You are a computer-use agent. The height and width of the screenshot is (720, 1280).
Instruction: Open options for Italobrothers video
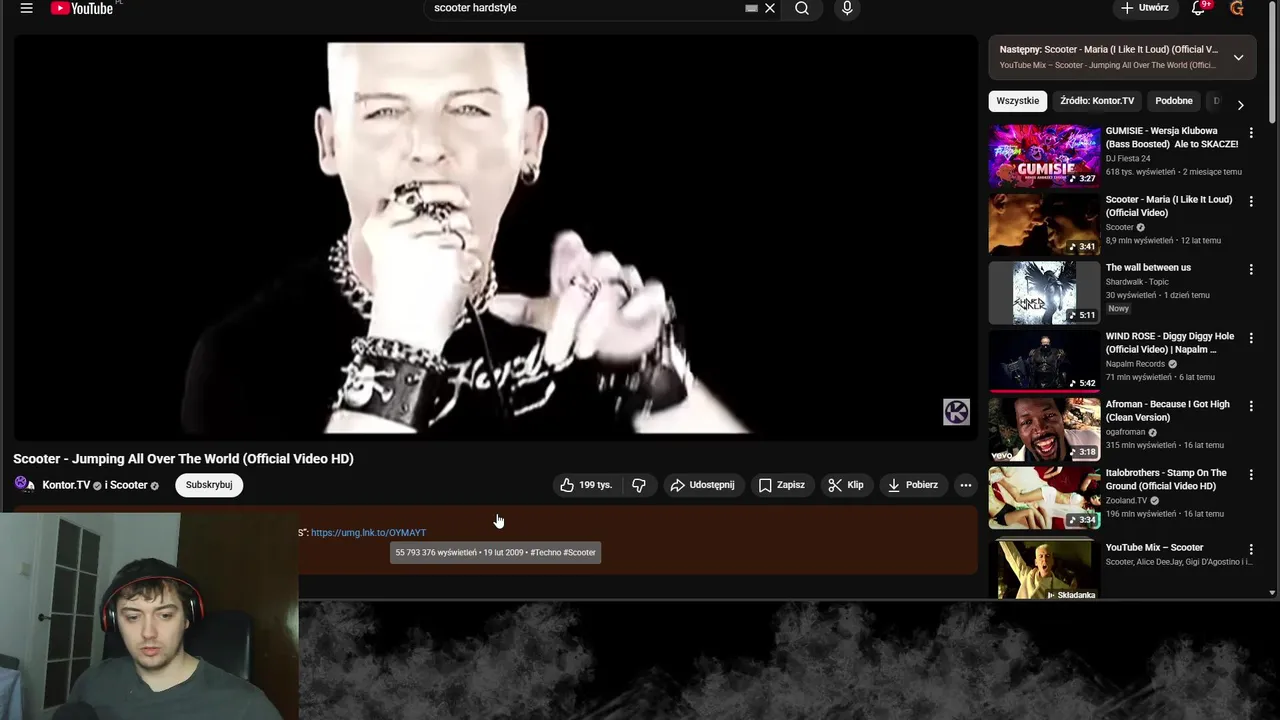(x=1251, y=474)
